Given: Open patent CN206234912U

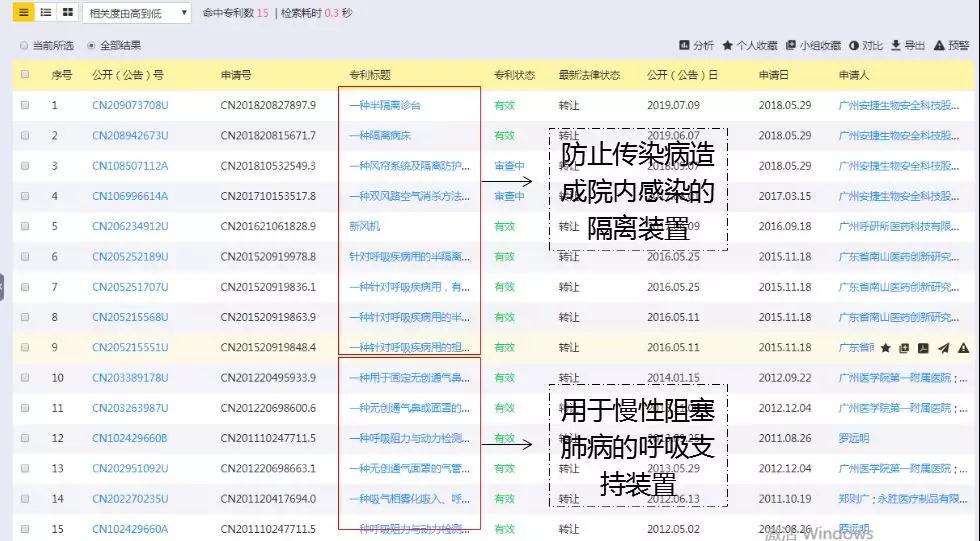Looking at the screenshot, I should point(130,226).
